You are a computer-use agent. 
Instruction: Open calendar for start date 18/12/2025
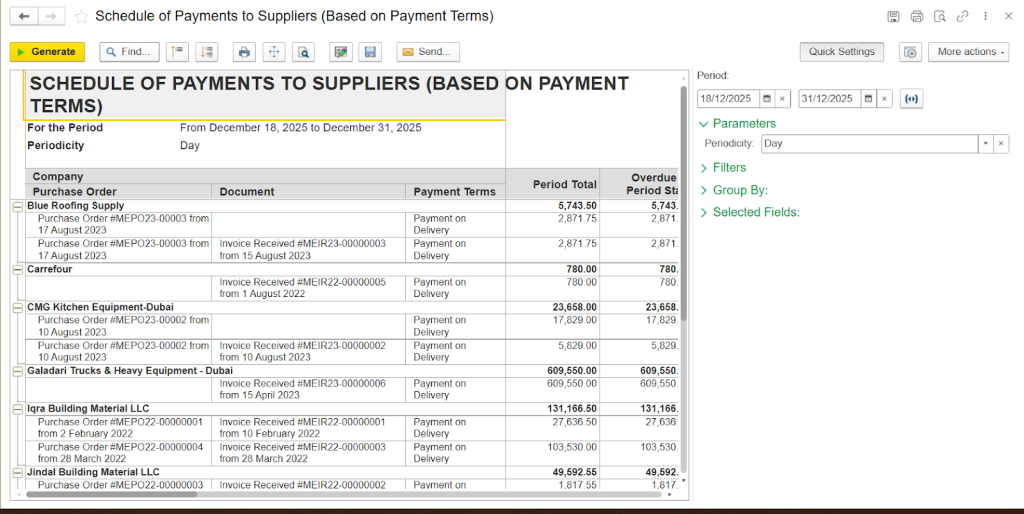767,99
